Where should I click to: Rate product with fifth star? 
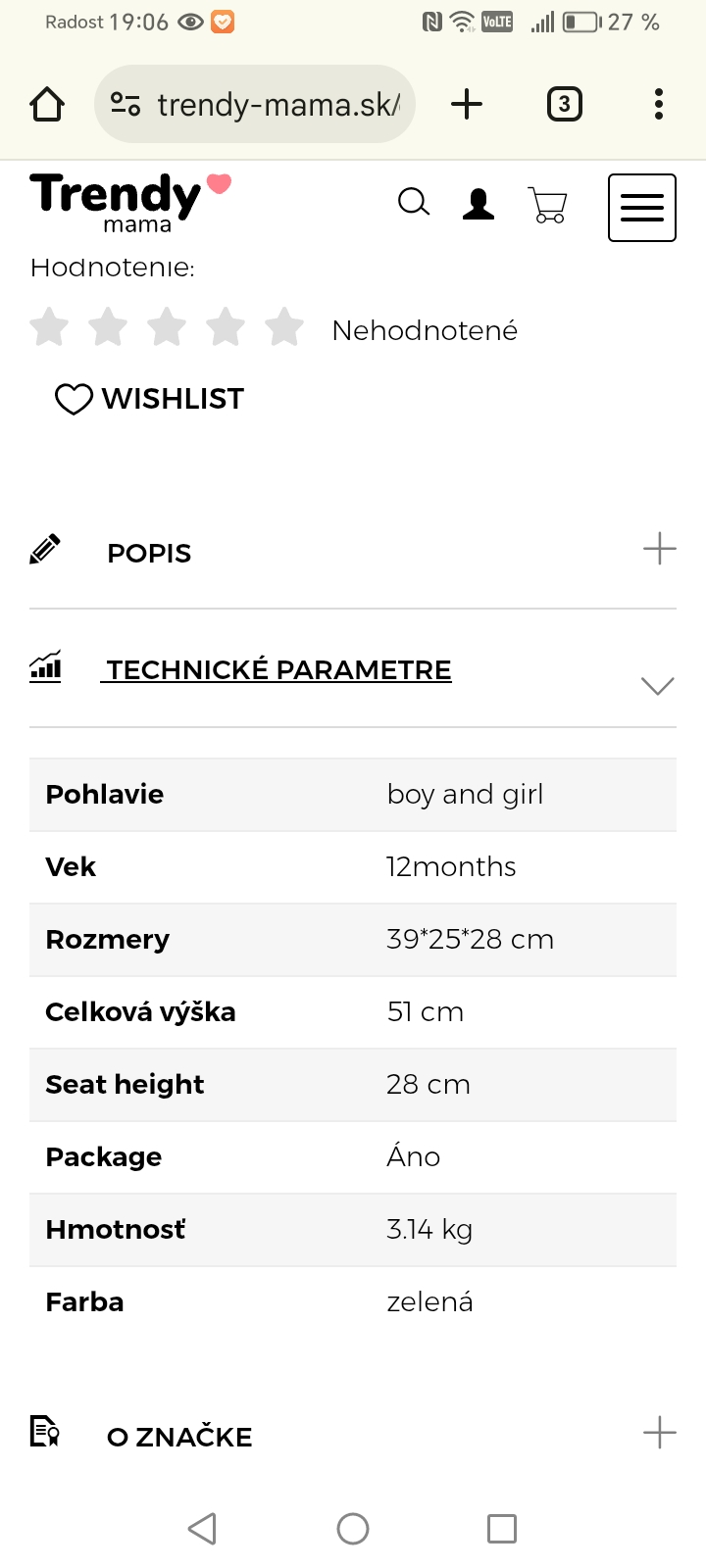tap(284, 327)
